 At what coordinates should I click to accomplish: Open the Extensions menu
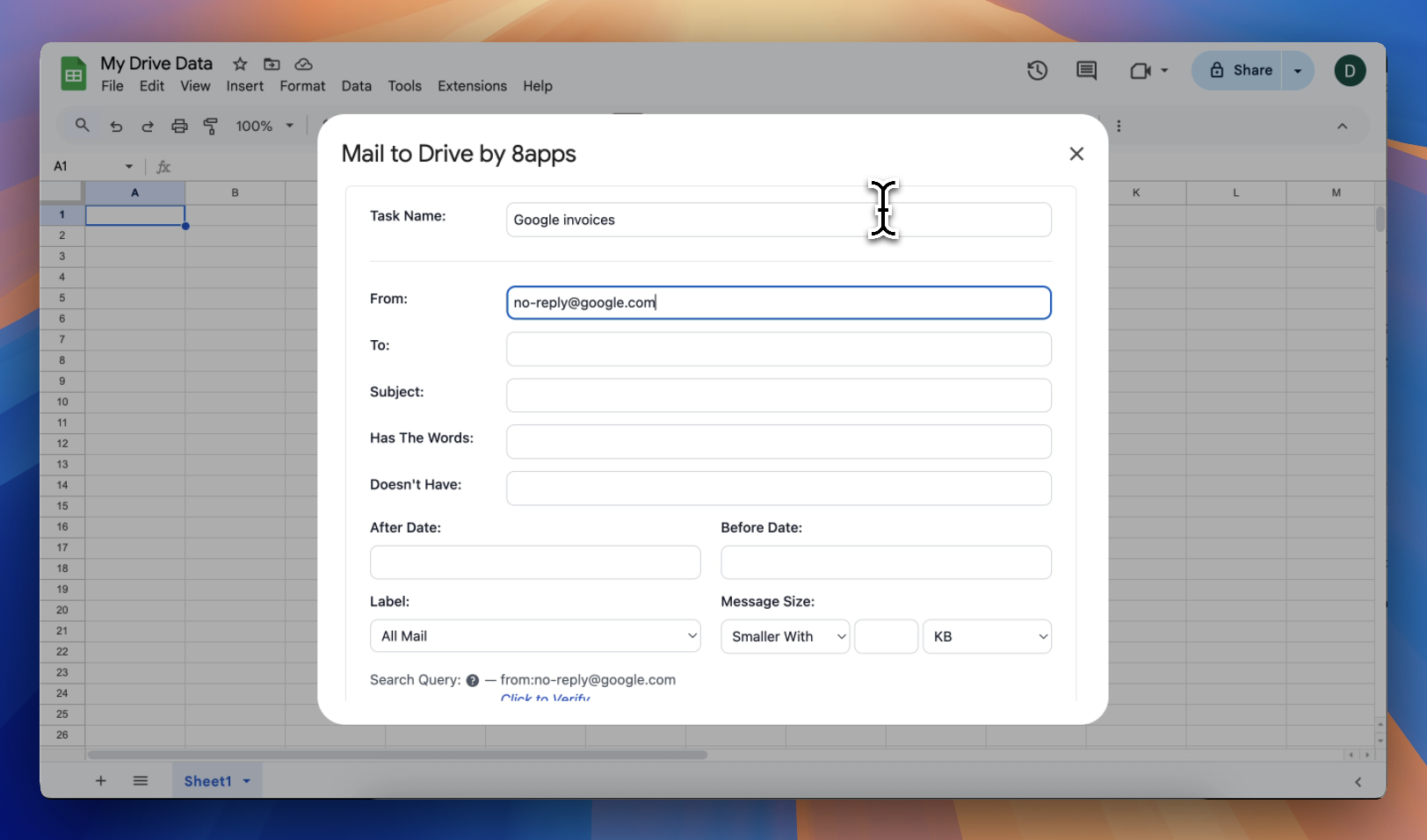(473, 86)
